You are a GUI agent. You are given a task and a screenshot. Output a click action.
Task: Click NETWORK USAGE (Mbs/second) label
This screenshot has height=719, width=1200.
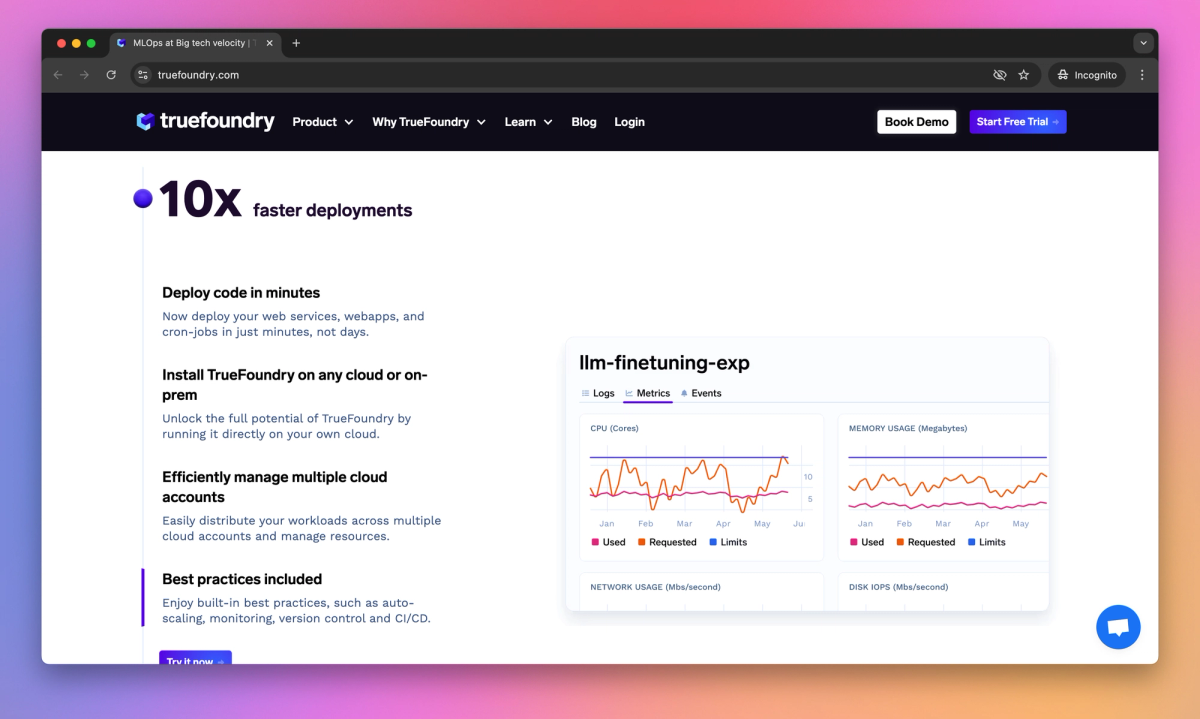coord(655,587)
